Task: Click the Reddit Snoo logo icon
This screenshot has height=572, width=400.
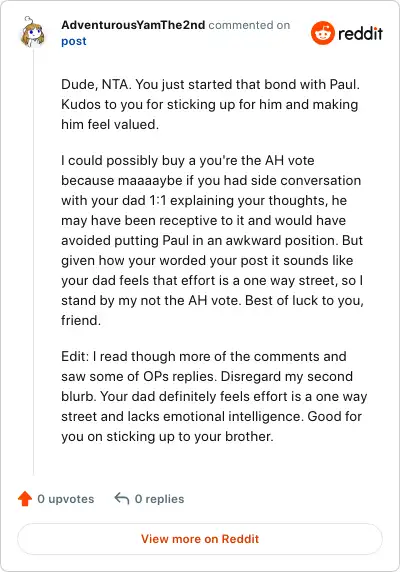Action: tap(323, 33)
